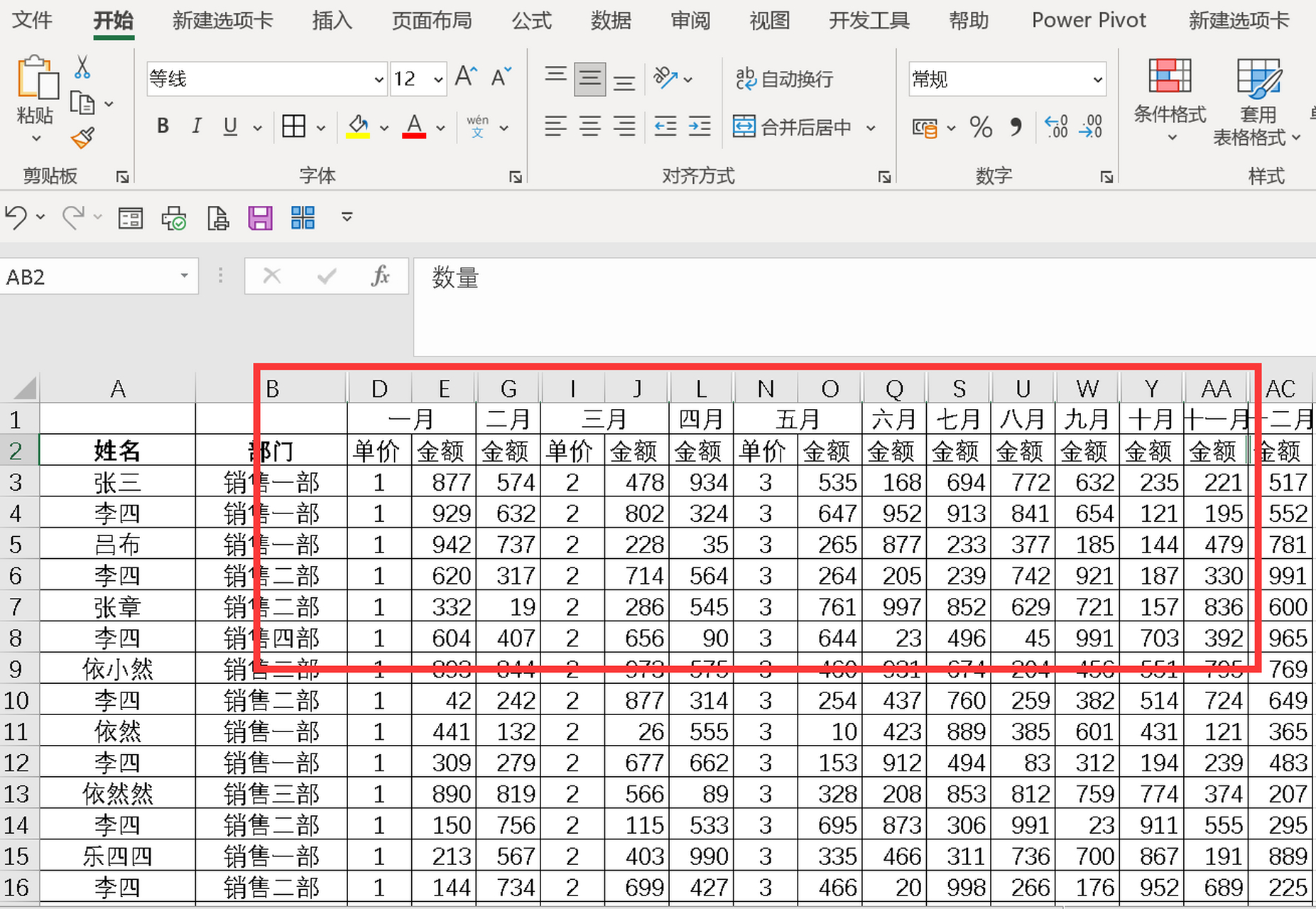The width and height of the screenshot is (1316, 909).
Task: Click the Undo arrow
Action: pyautogui.click(x=16, y=217)
